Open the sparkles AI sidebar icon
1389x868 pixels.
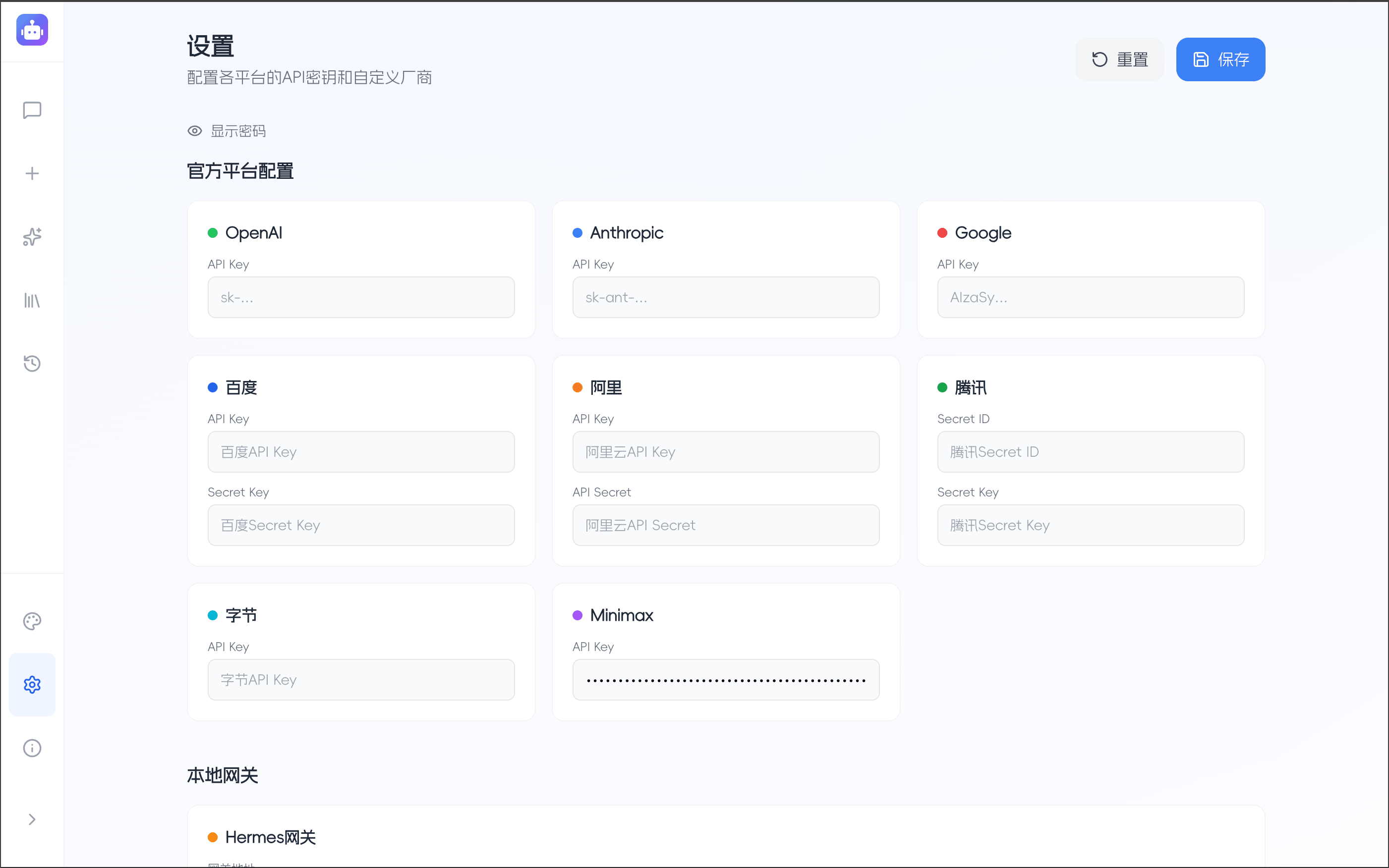click(32, 236)
